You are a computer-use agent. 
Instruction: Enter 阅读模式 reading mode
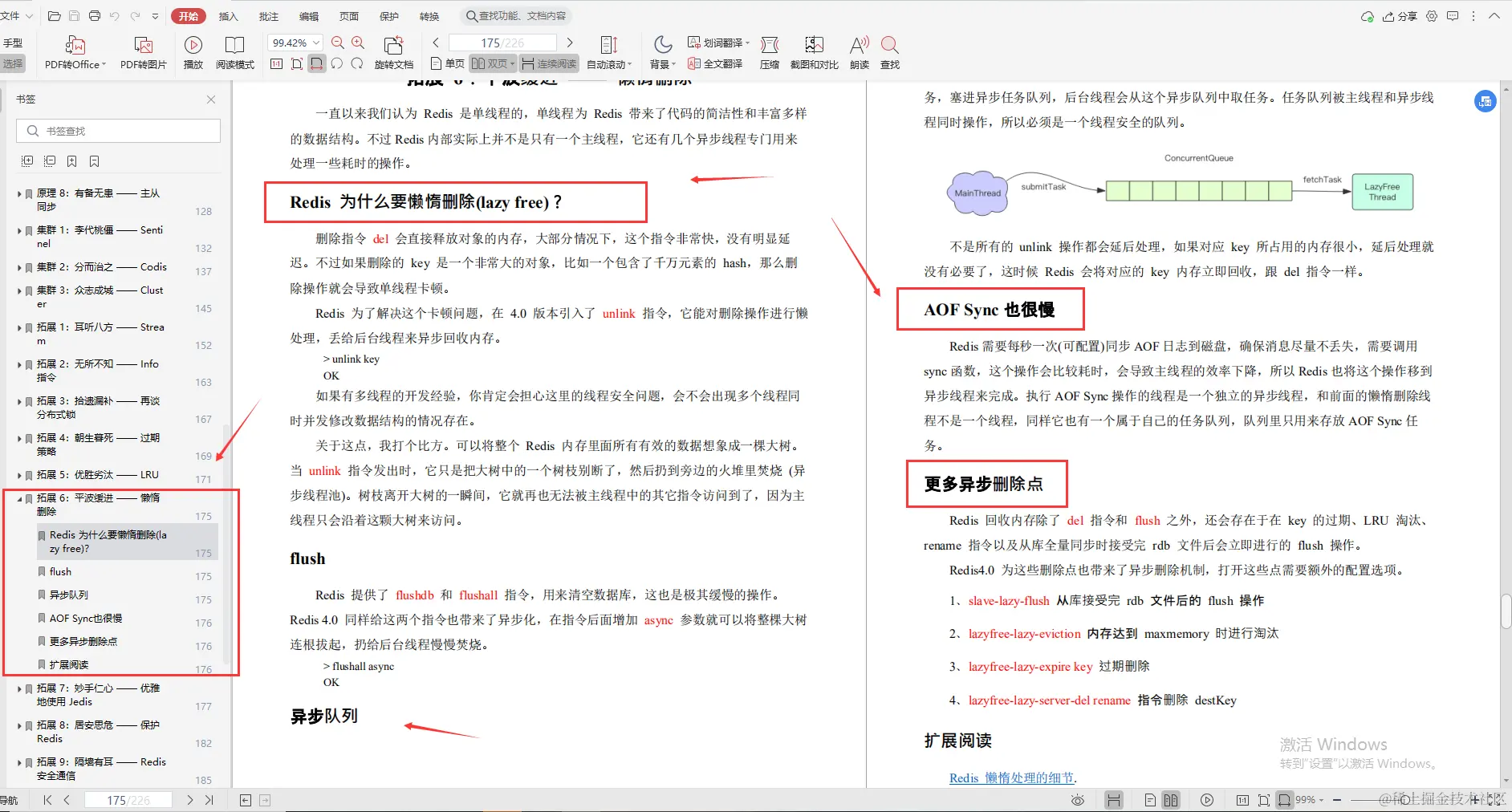[235, 52]
